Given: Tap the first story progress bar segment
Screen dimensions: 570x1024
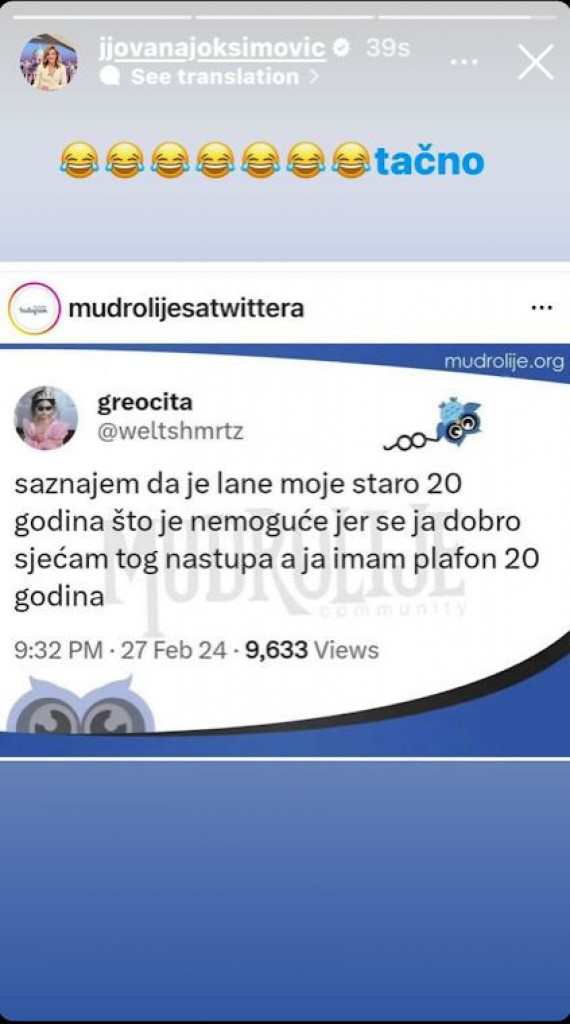Looking at the screenshot, I should [102, 17].
